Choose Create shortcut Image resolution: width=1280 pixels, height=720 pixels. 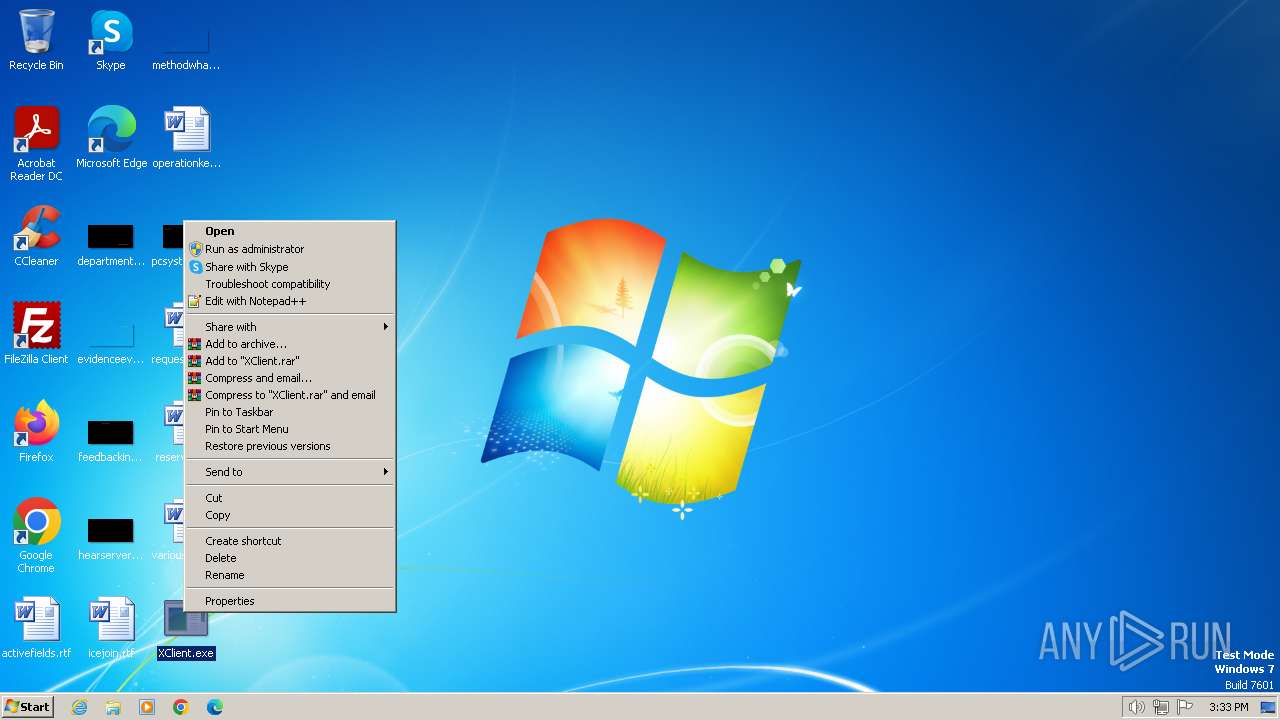[290, 541]
